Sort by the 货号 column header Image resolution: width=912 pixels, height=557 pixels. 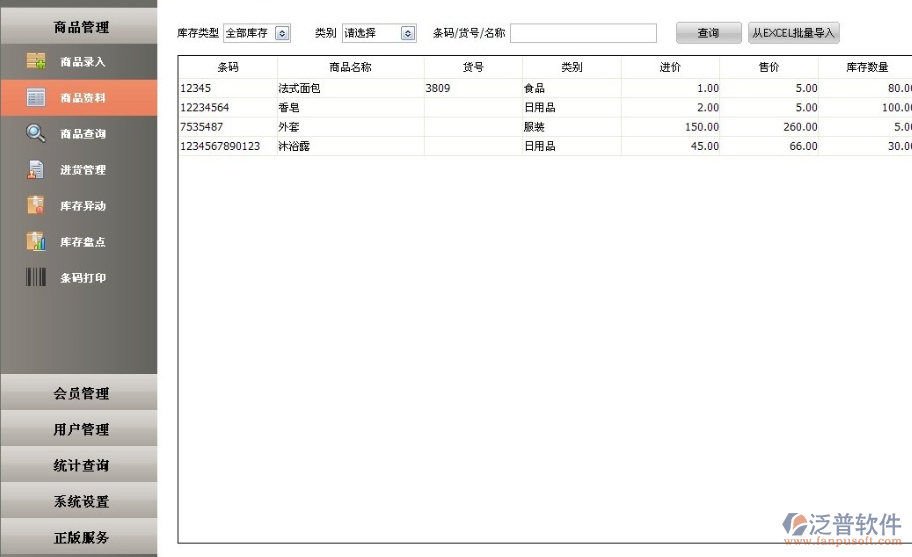473,67
